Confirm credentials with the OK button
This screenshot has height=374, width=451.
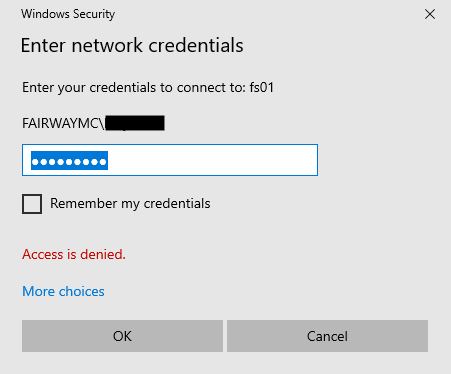(x=122, y=336)
